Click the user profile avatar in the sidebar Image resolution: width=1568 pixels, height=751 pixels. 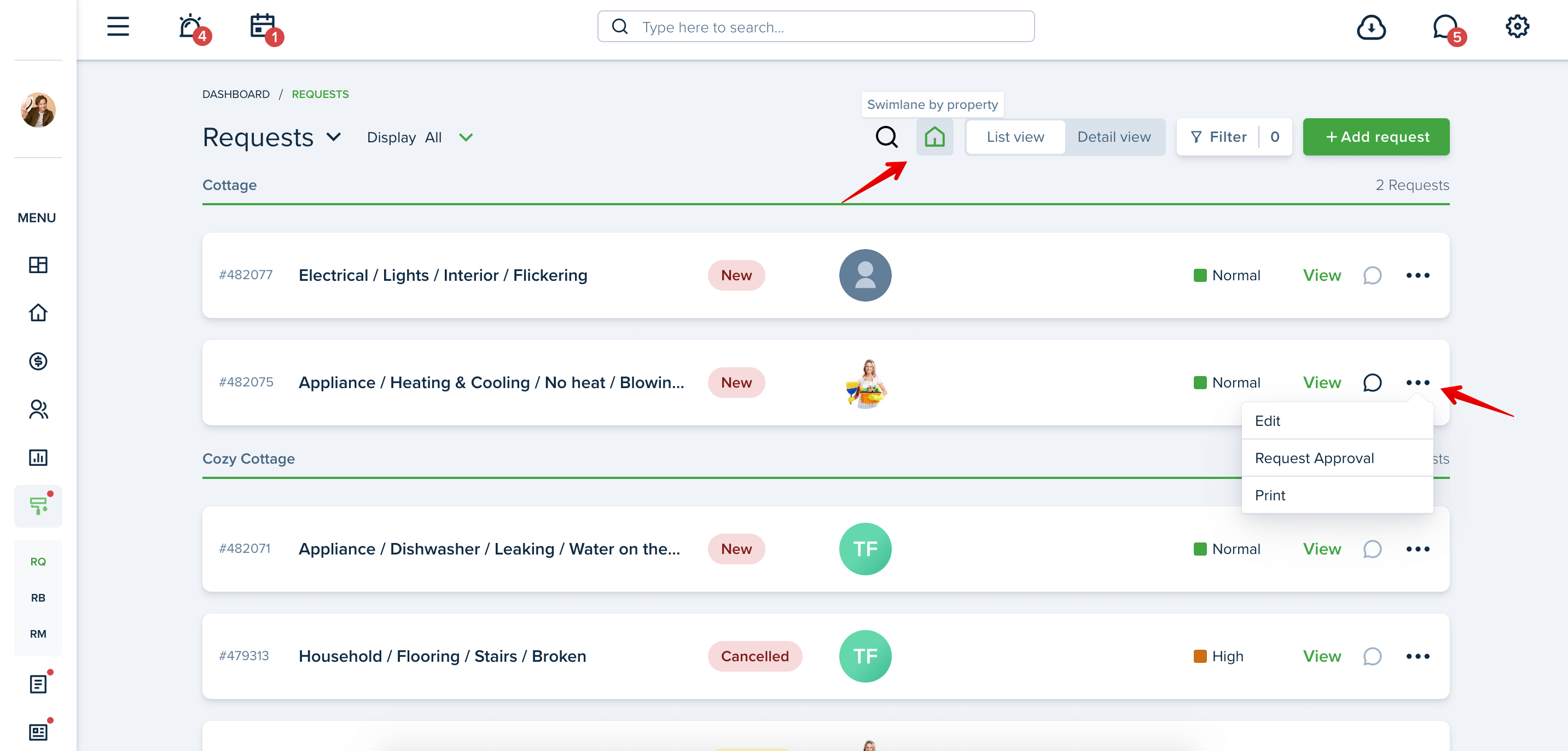point(38,109)
